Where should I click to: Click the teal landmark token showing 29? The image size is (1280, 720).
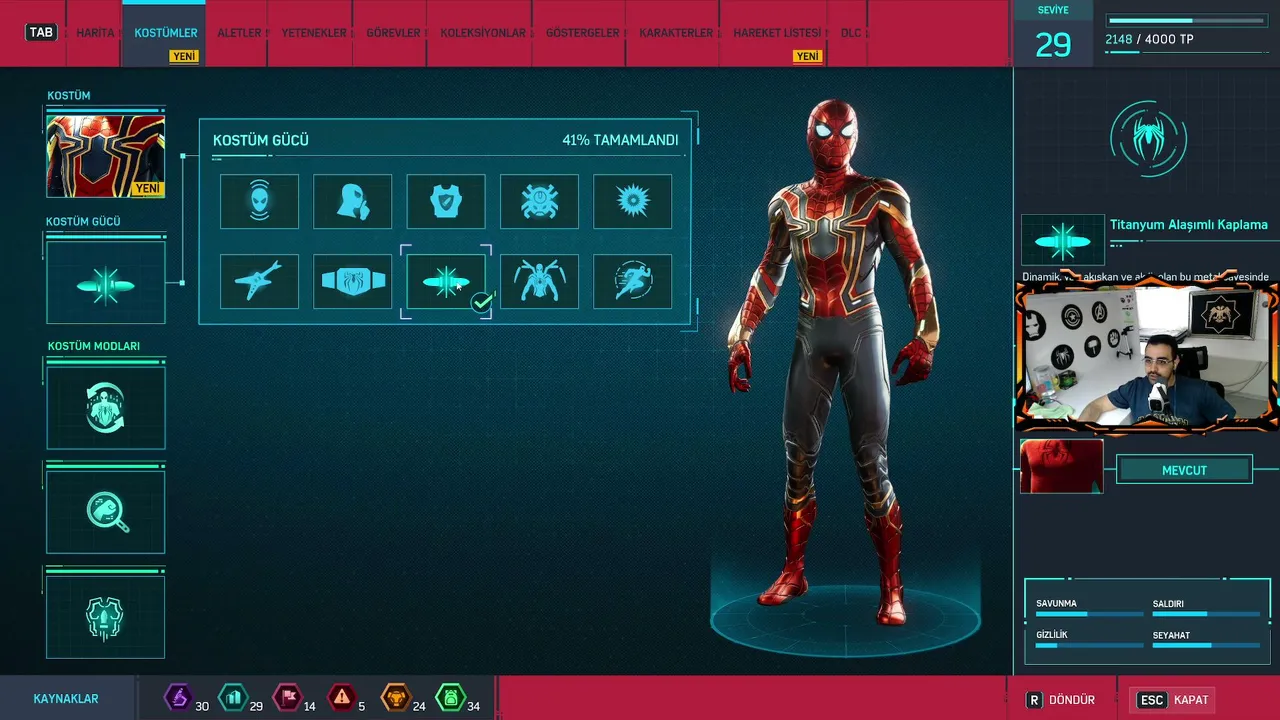click(232, 697)
